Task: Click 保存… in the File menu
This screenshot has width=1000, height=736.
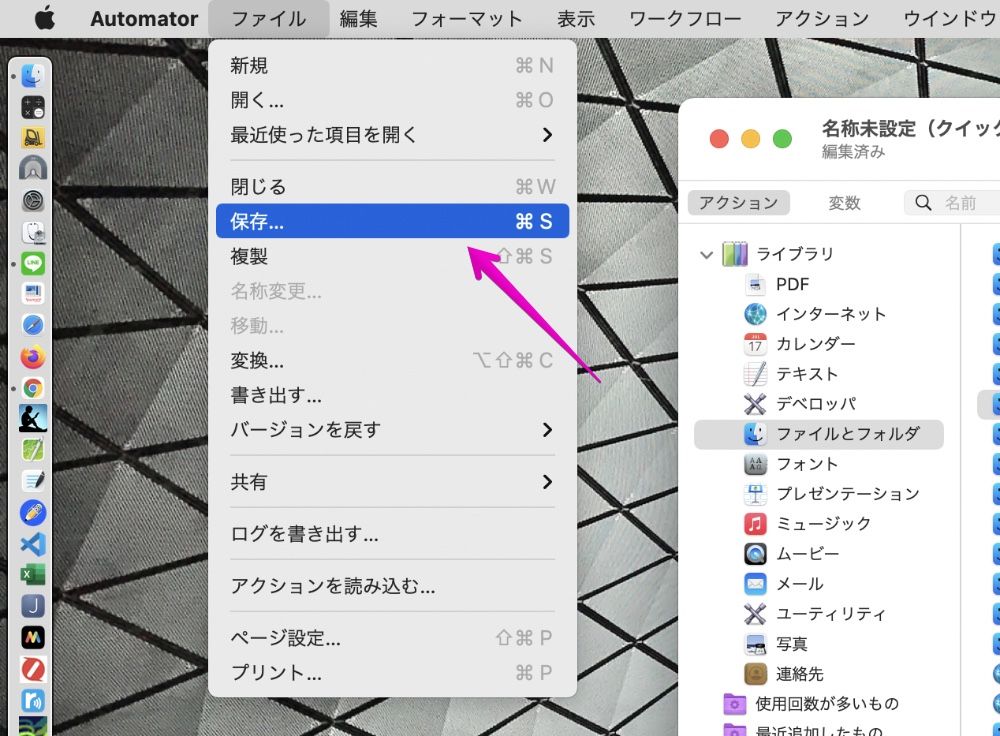Action: (392, 221)
